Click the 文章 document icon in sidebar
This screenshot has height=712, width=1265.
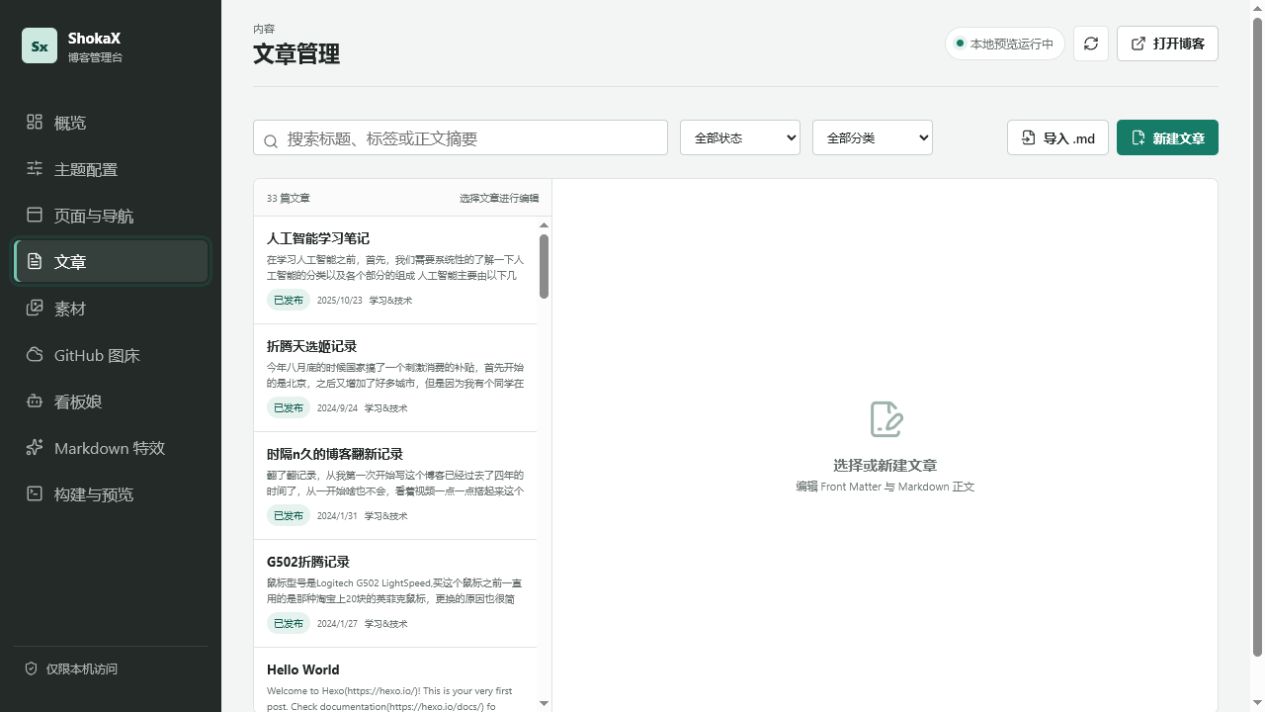pyautogui.click(x=35, y=262)
